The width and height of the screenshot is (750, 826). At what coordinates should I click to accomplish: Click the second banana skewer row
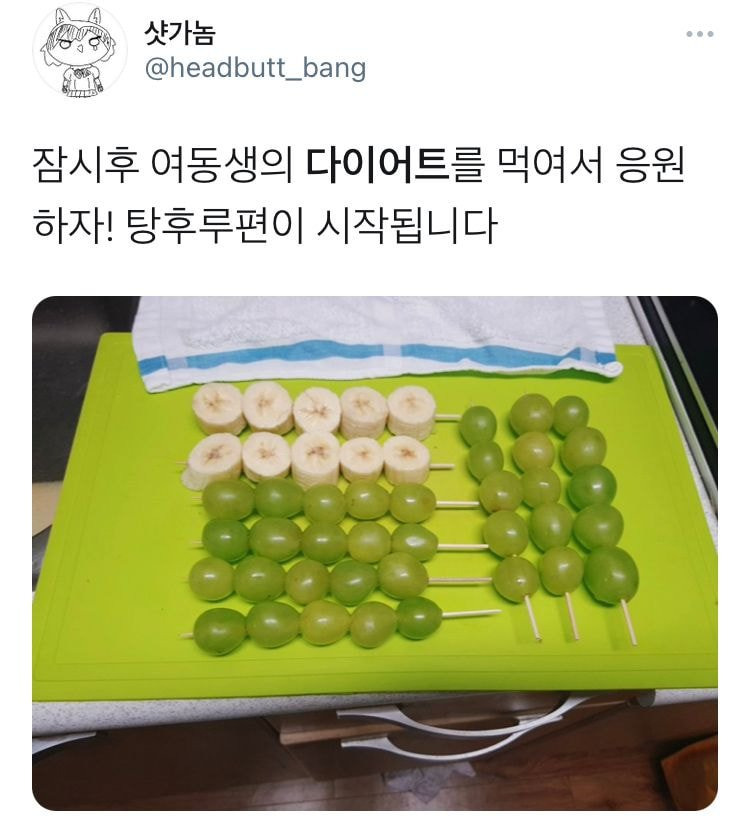(x=316, y=460)
